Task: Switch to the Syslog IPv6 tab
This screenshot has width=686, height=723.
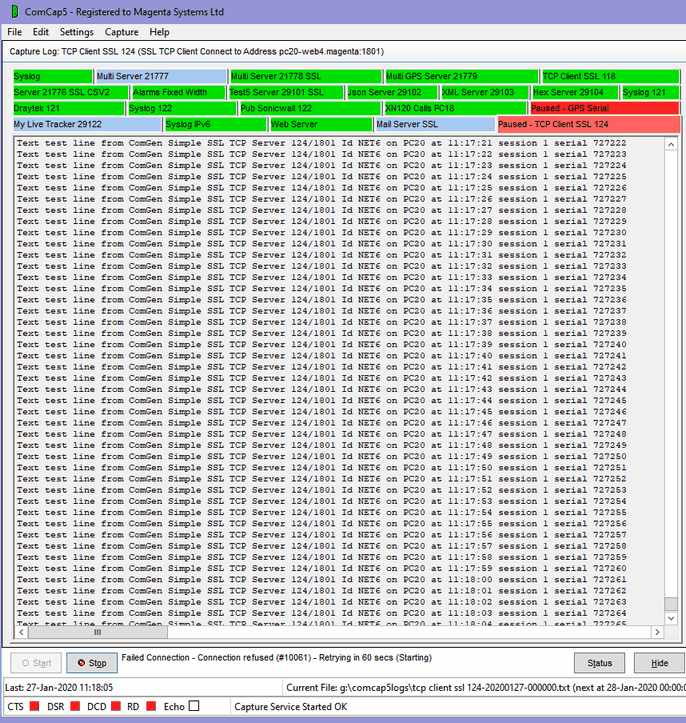Action: (x=215, y=124)
